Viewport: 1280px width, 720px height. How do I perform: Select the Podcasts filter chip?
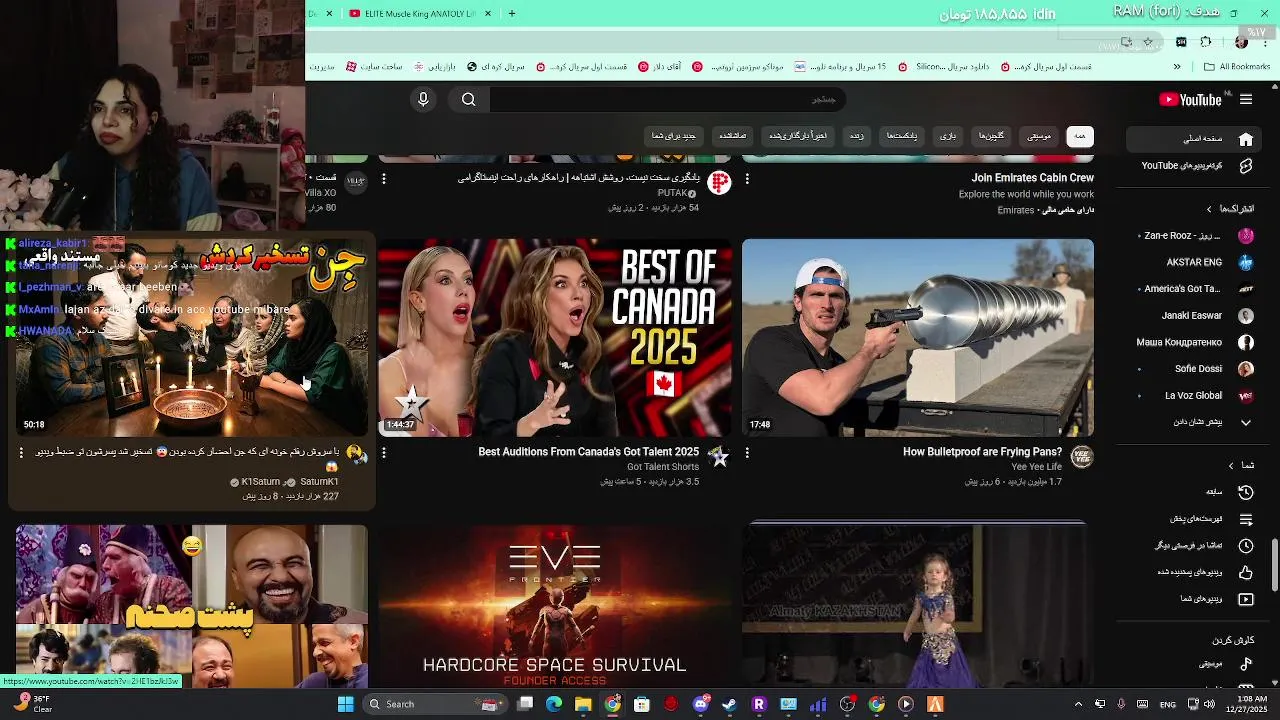(902, 136)
